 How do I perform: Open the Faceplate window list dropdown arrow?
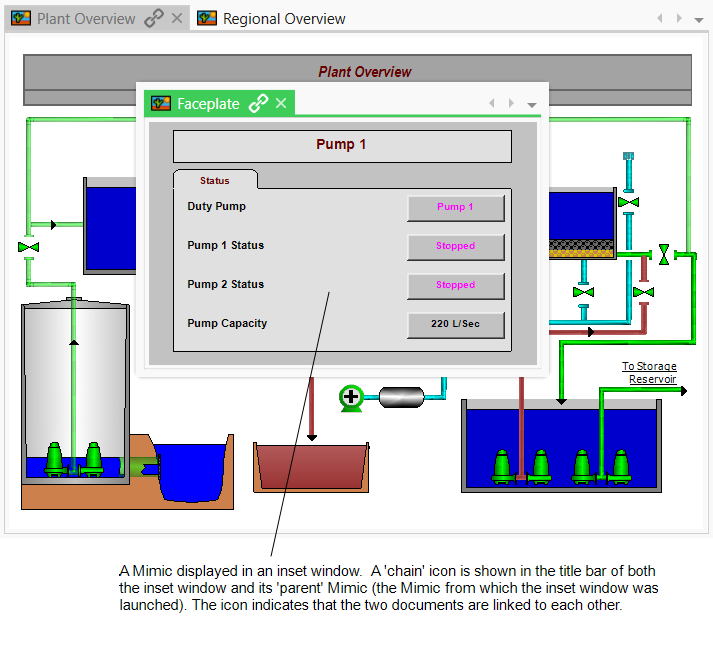532,104
